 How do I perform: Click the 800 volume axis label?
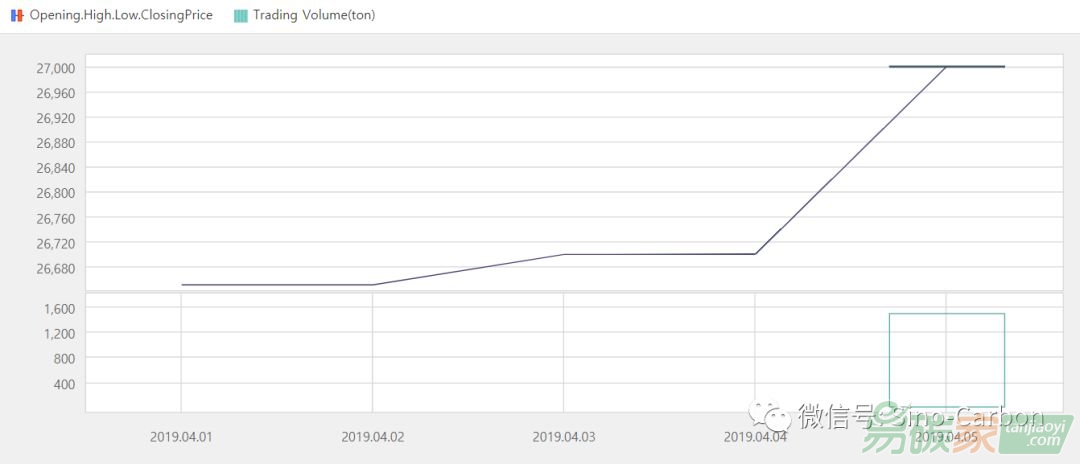tap(65, 358)
